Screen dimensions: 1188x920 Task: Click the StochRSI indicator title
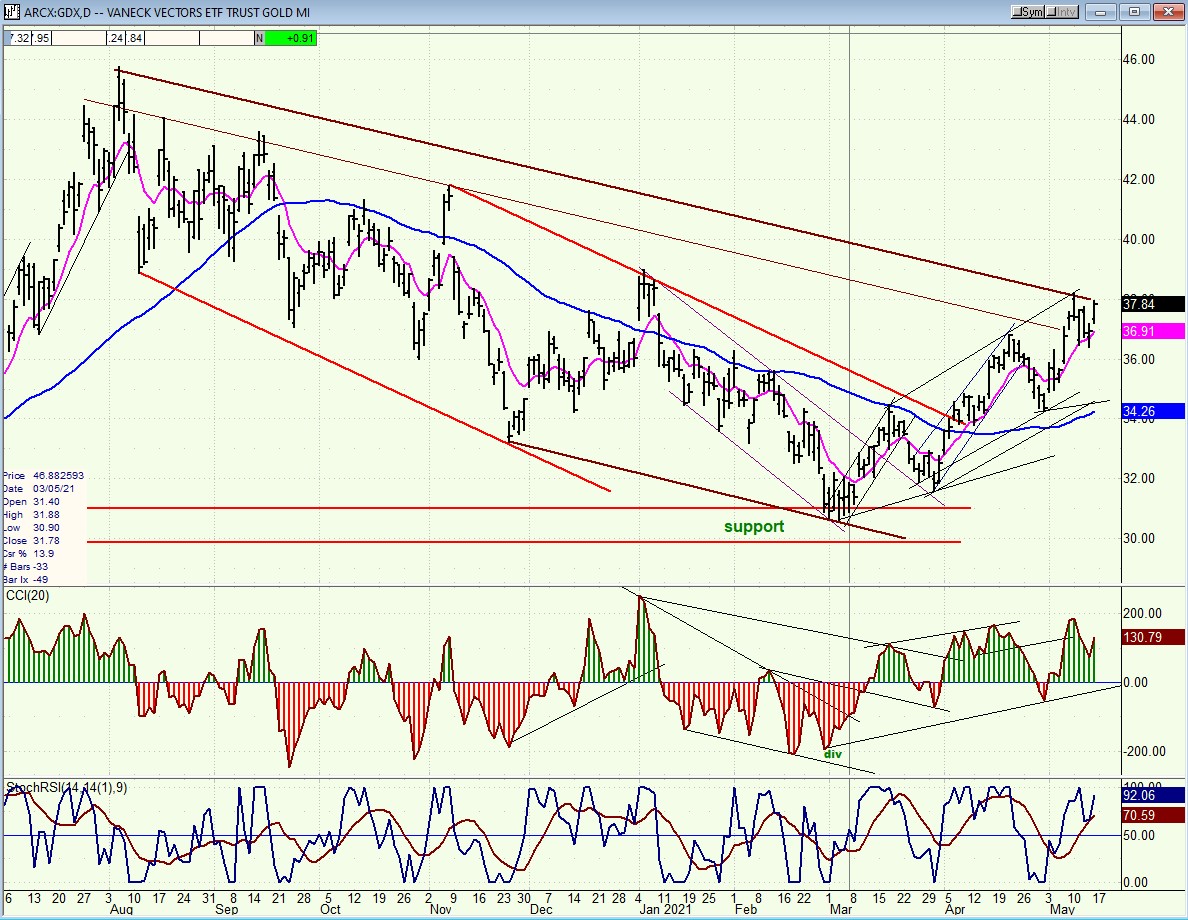pyautogui.click(x=65, y=788)
